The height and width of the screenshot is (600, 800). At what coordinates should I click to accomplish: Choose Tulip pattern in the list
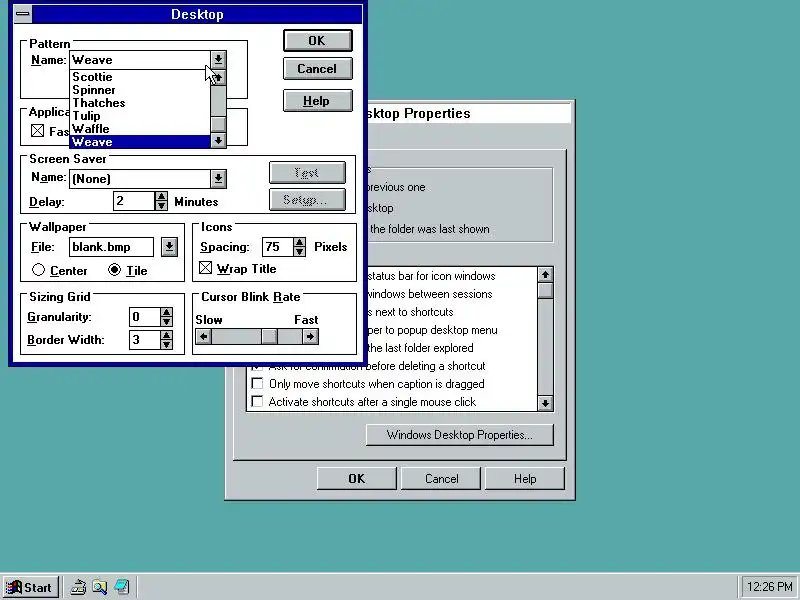coord(140,116)
